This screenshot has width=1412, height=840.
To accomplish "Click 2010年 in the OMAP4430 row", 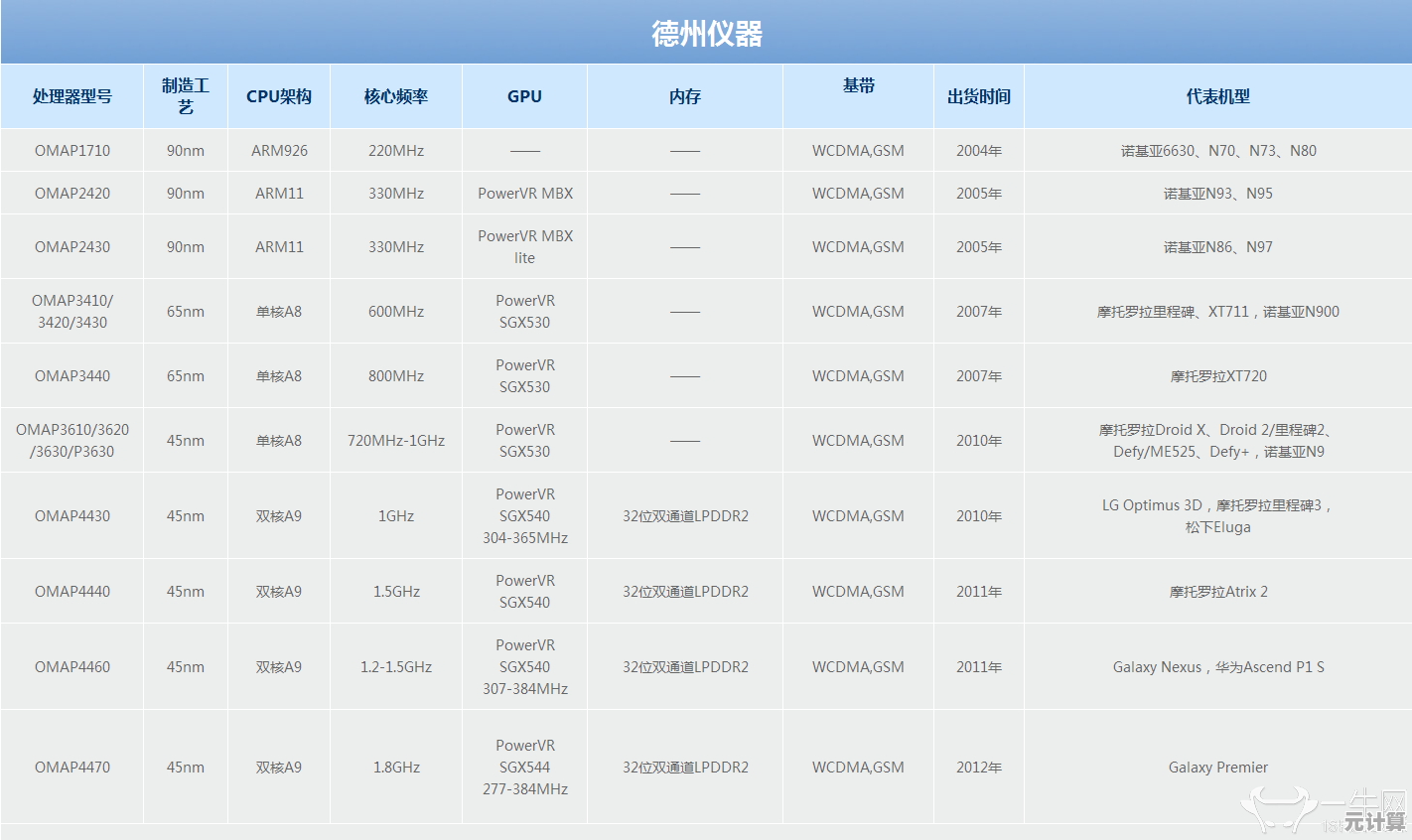I will coord(979,516).
